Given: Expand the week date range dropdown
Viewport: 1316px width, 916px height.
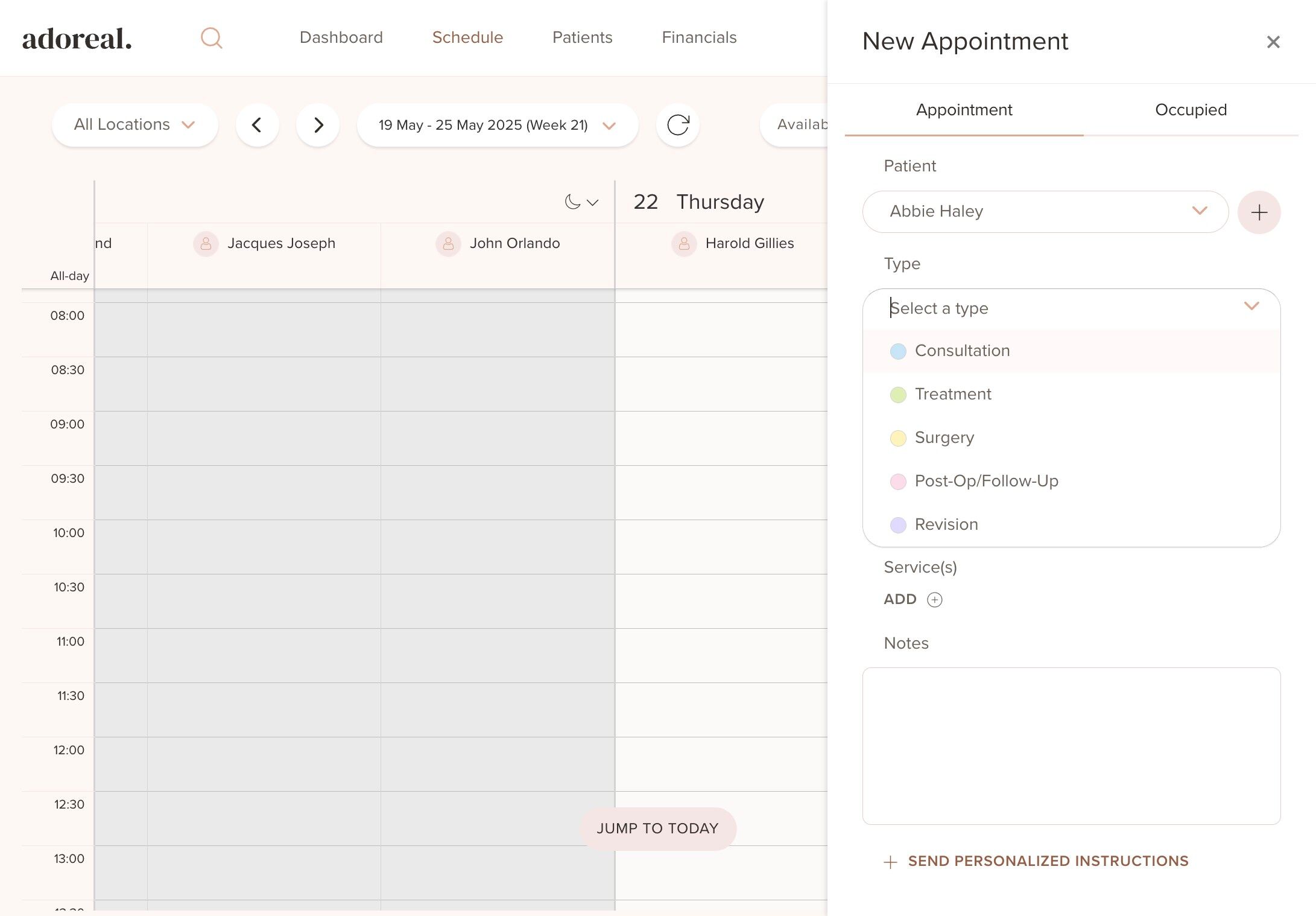Looking at the screenshot, I should point(498,125).
